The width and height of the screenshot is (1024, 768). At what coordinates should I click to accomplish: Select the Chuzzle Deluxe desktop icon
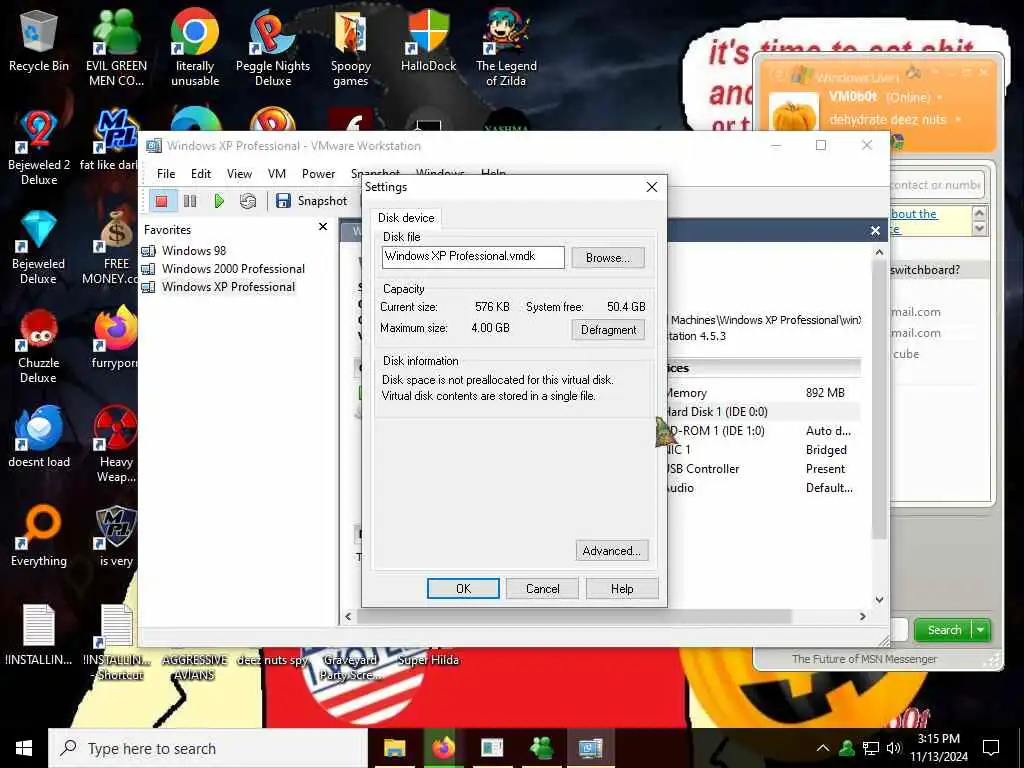[39, 346]
